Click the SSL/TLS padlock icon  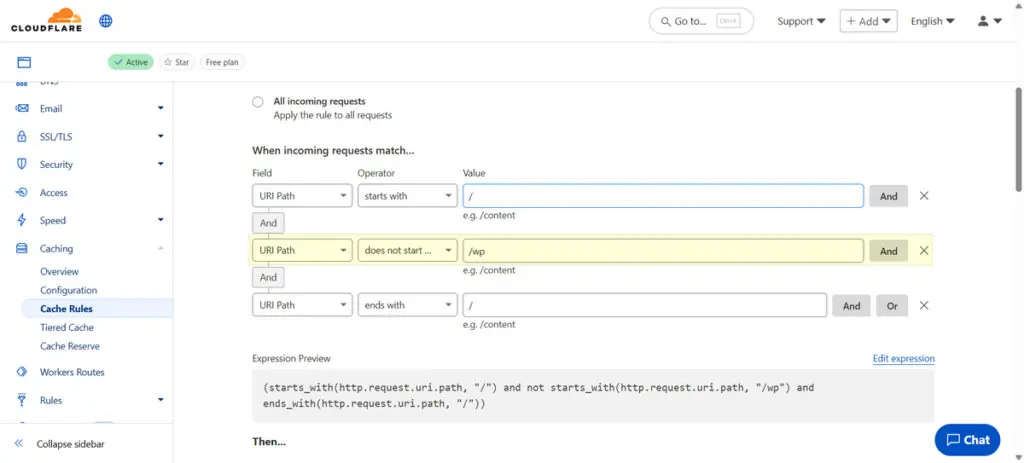(x=22, y=137)
